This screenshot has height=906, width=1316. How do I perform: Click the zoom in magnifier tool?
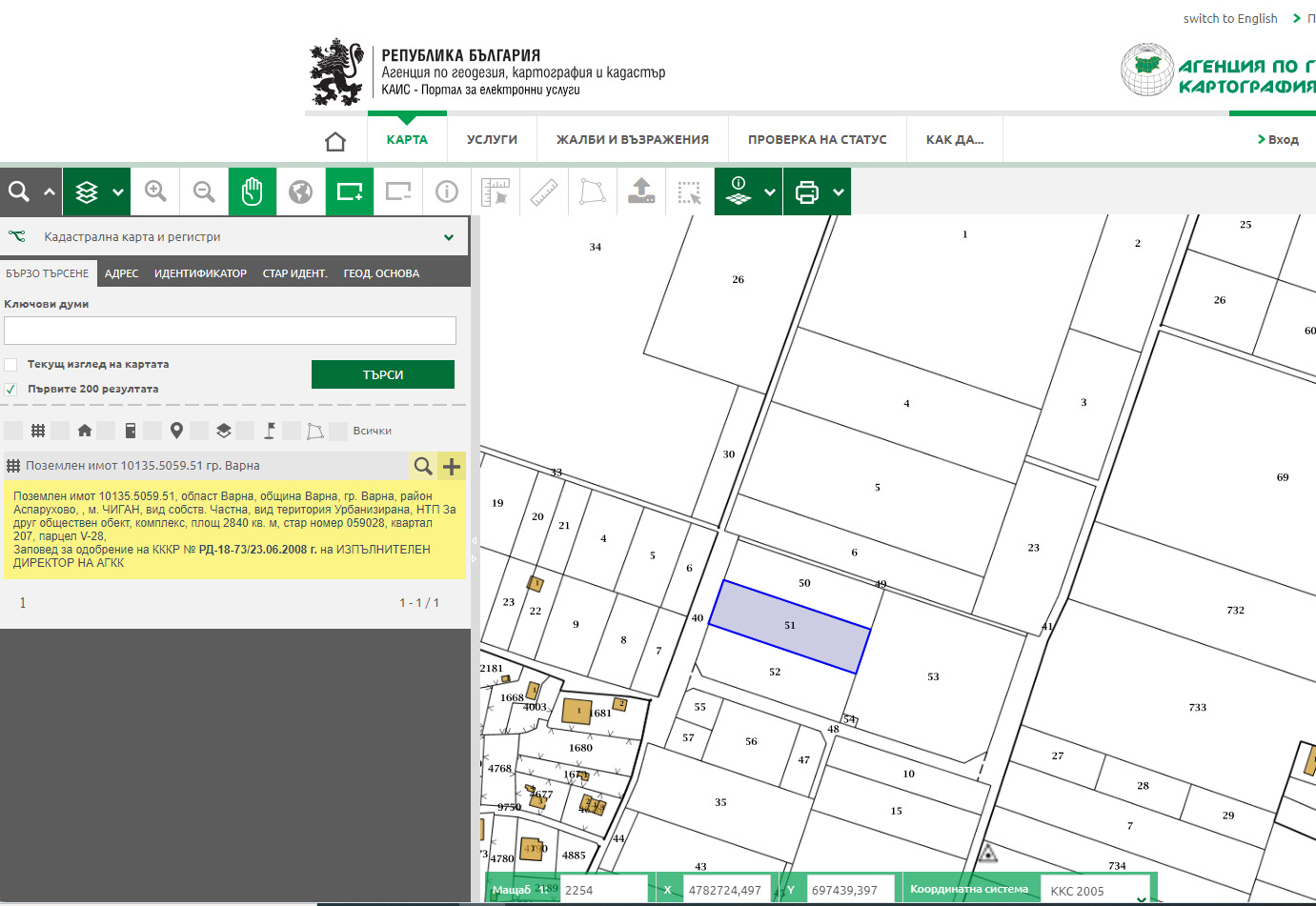pos(155,191)
